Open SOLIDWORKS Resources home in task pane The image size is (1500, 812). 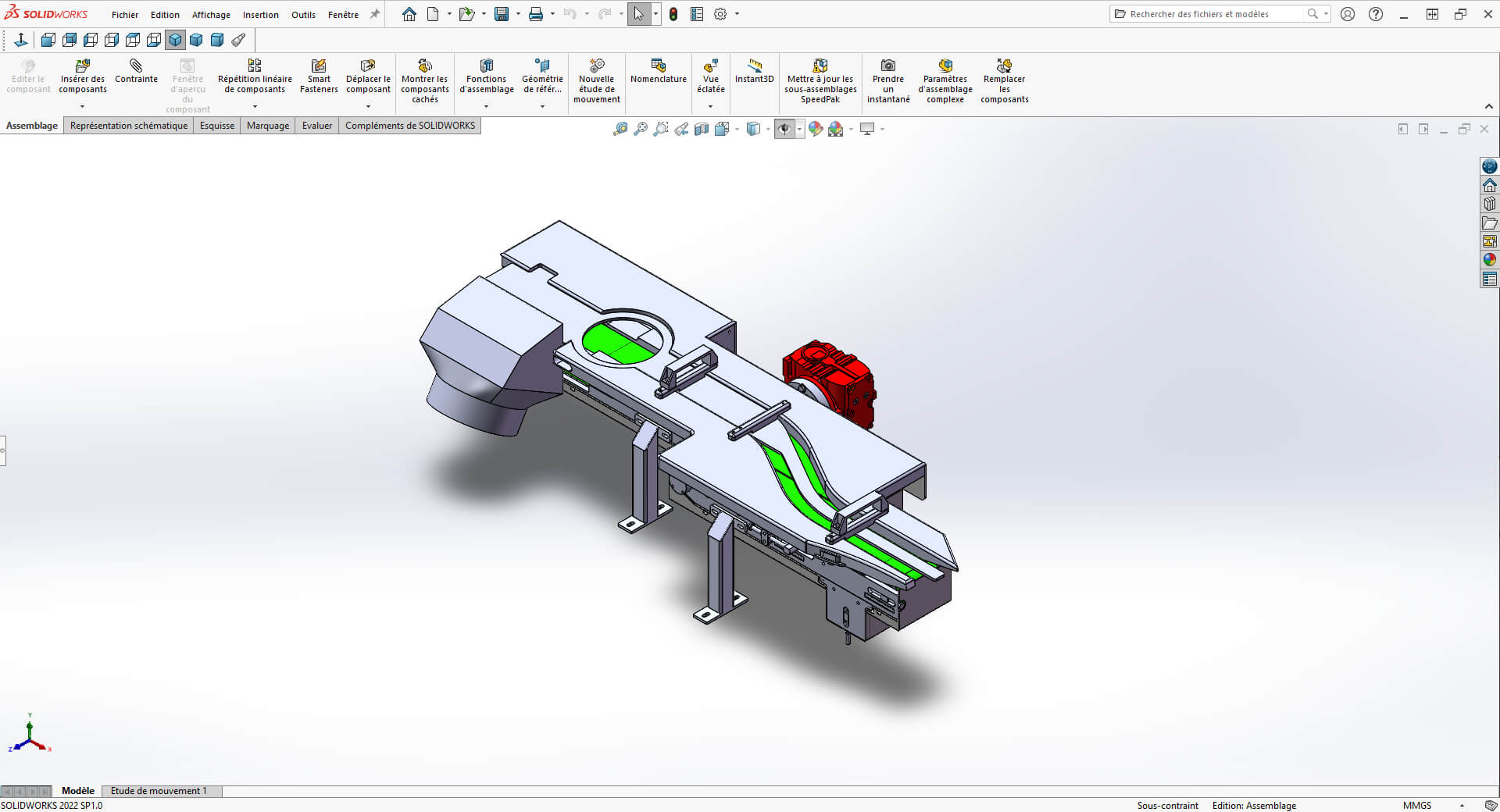point(1490,185)
